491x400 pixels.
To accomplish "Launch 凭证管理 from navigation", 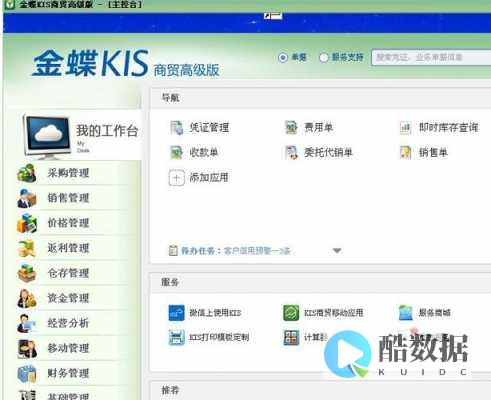I will [x=199, y=127].
